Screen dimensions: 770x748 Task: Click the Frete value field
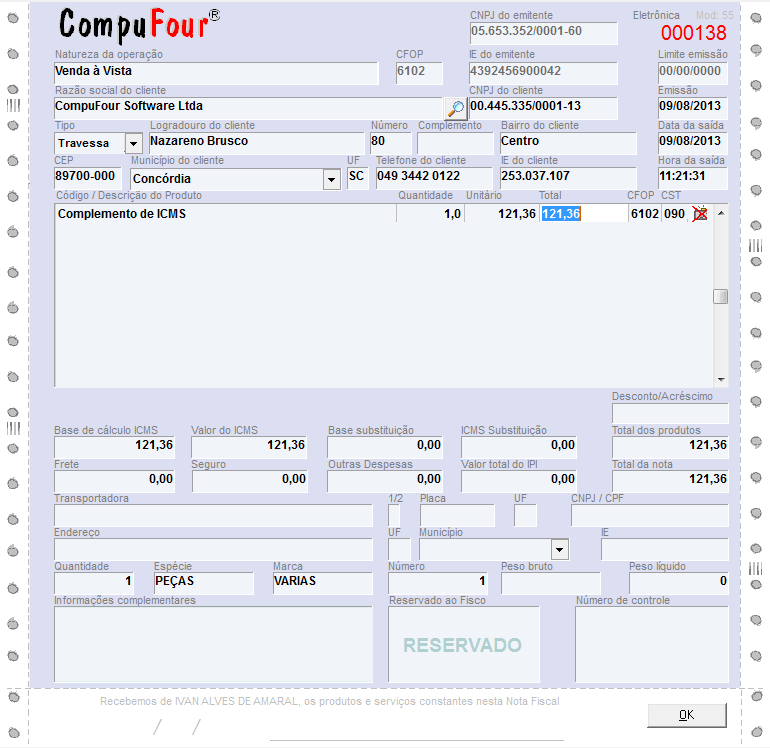(114, 480)
